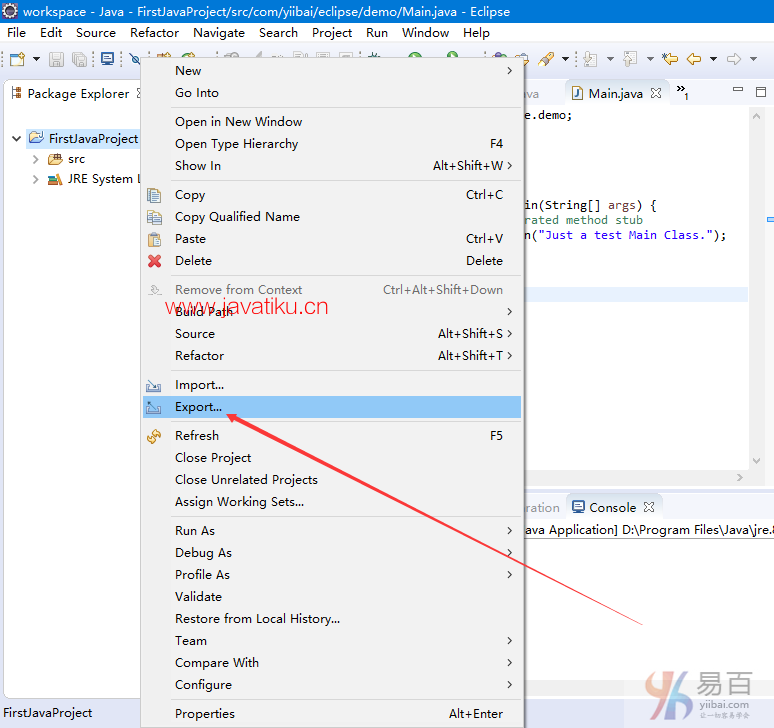The image size is (774, 728).
Task: Select Close Unrelated Projects
Action: pyautogui.click(x=332, y=480)
